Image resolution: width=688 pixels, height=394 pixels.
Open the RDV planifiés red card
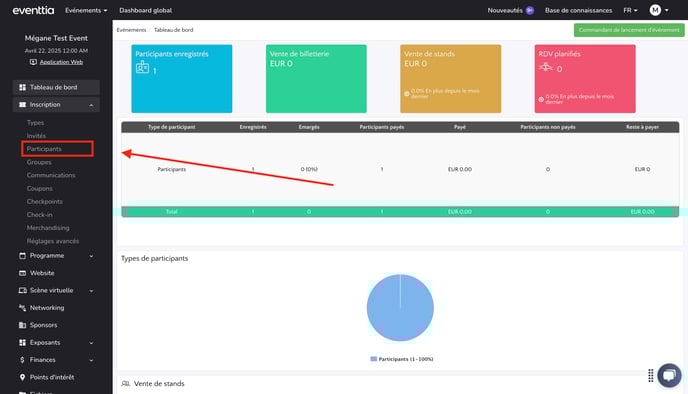pos(585,79)
